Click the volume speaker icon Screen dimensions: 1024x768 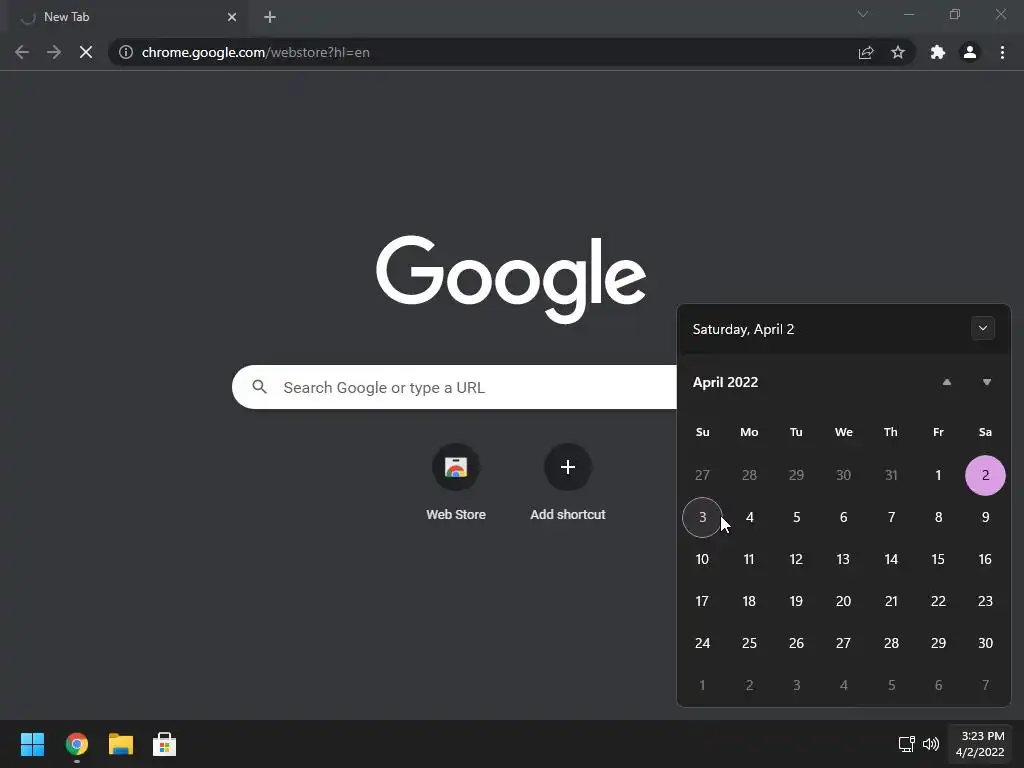(x=931, y=744)
